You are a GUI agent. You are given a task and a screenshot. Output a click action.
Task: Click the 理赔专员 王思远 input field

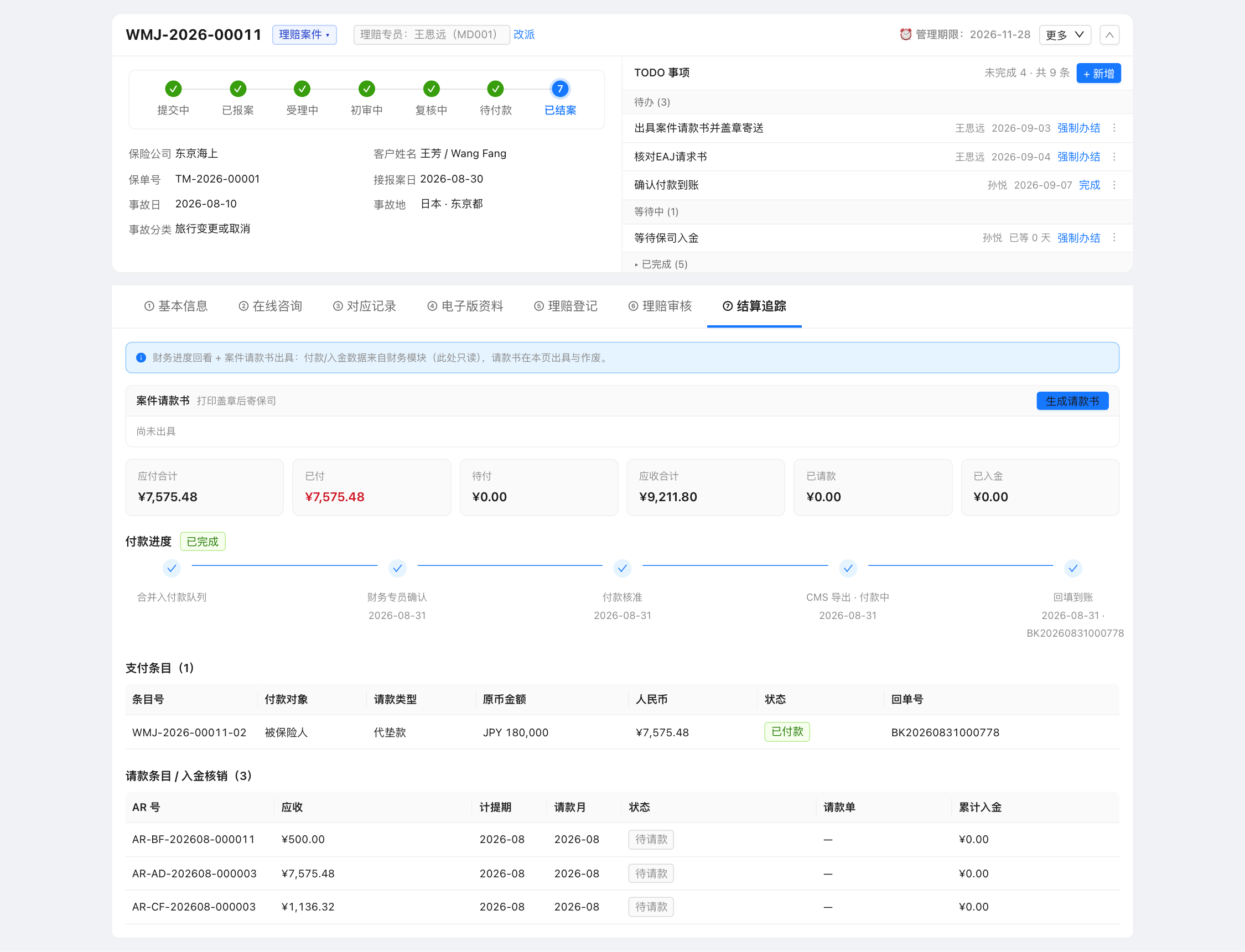tap(431, 34)
